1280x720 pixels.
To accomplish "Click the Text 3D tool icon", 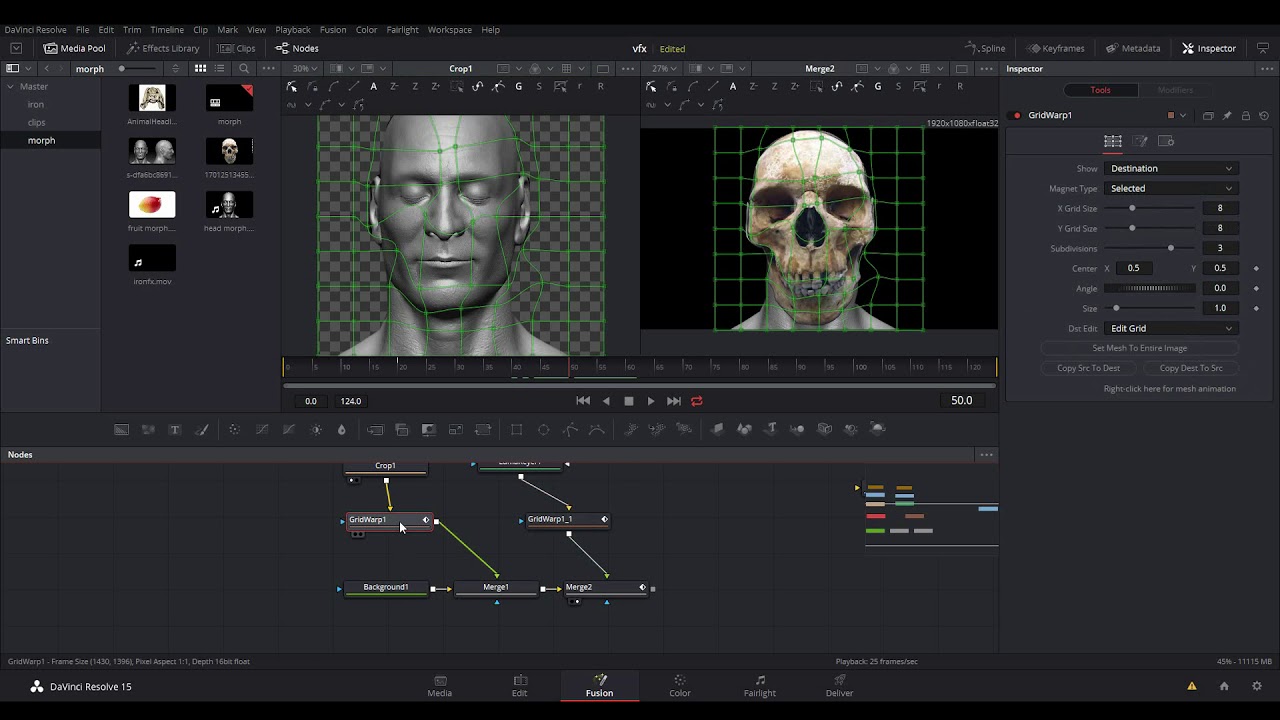I will (x=771, y=429).
